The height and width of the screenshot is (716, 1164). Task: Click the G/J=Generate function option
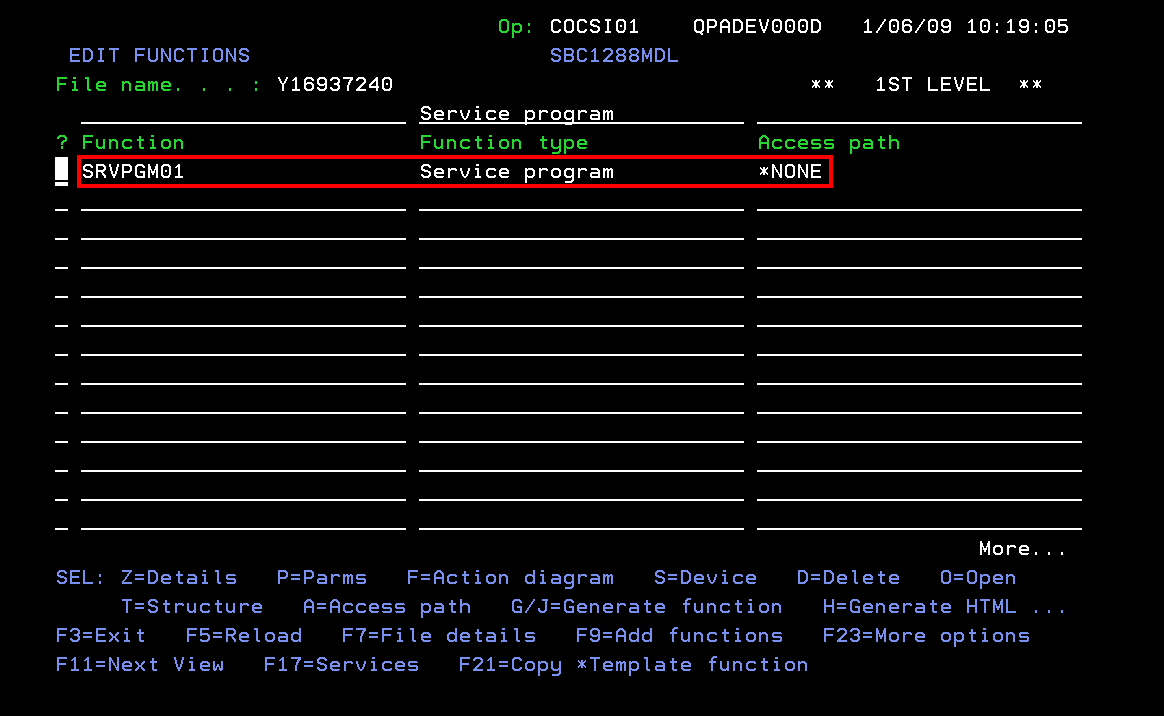(x=646, y=607)
